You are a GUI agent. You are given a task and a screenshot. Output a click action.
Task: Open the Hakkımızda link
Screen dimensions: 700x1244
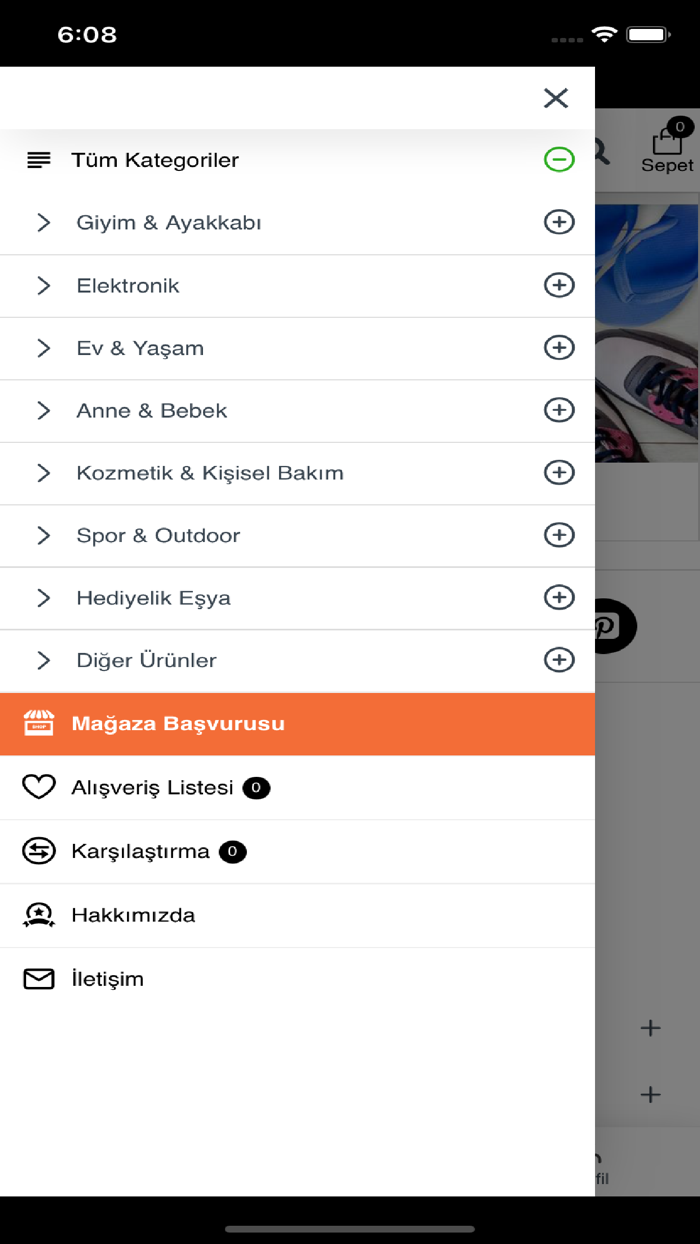(133, 915)
